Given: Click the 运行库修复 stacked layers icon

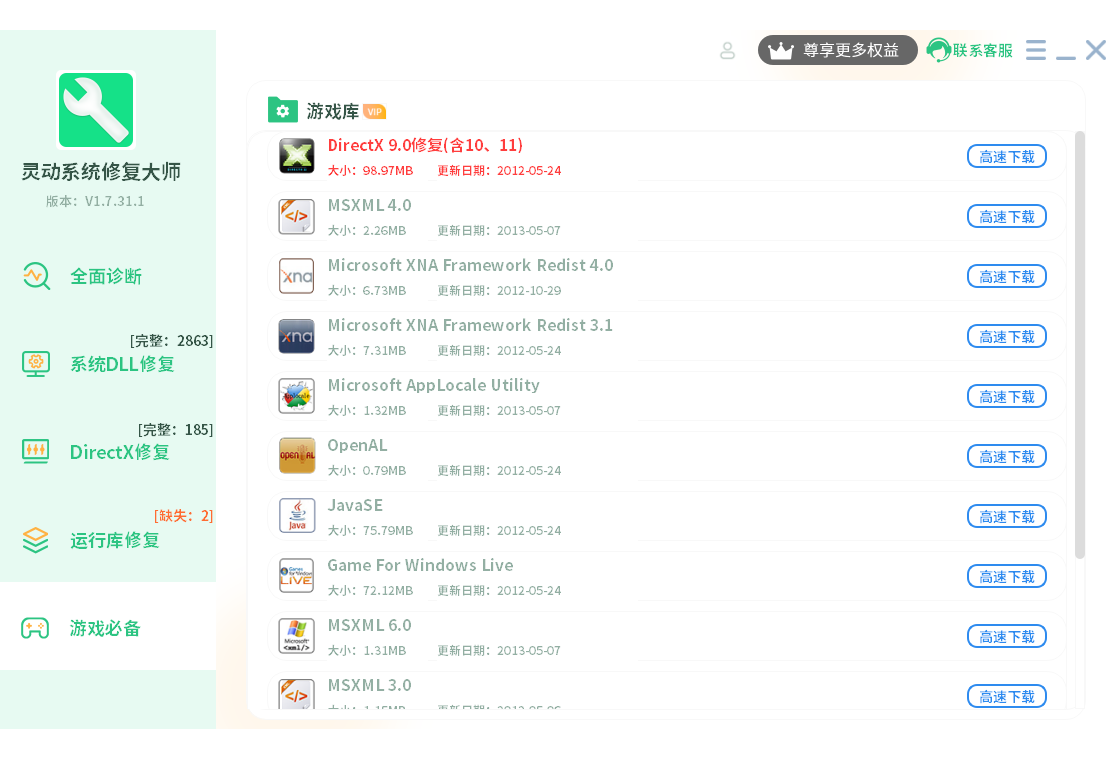Looking at the screenshot, I should click(x=36, y=540).
